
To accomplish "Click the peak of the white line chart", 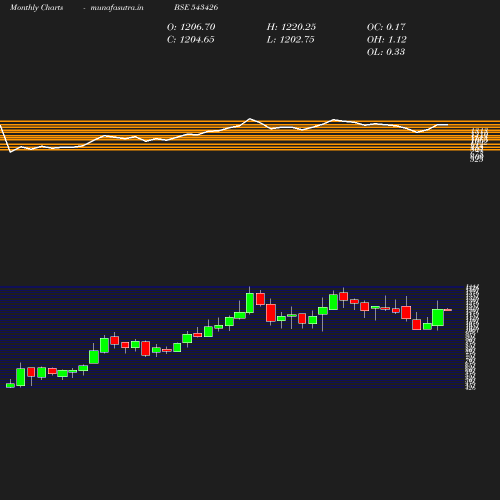I will click(250, 119).
